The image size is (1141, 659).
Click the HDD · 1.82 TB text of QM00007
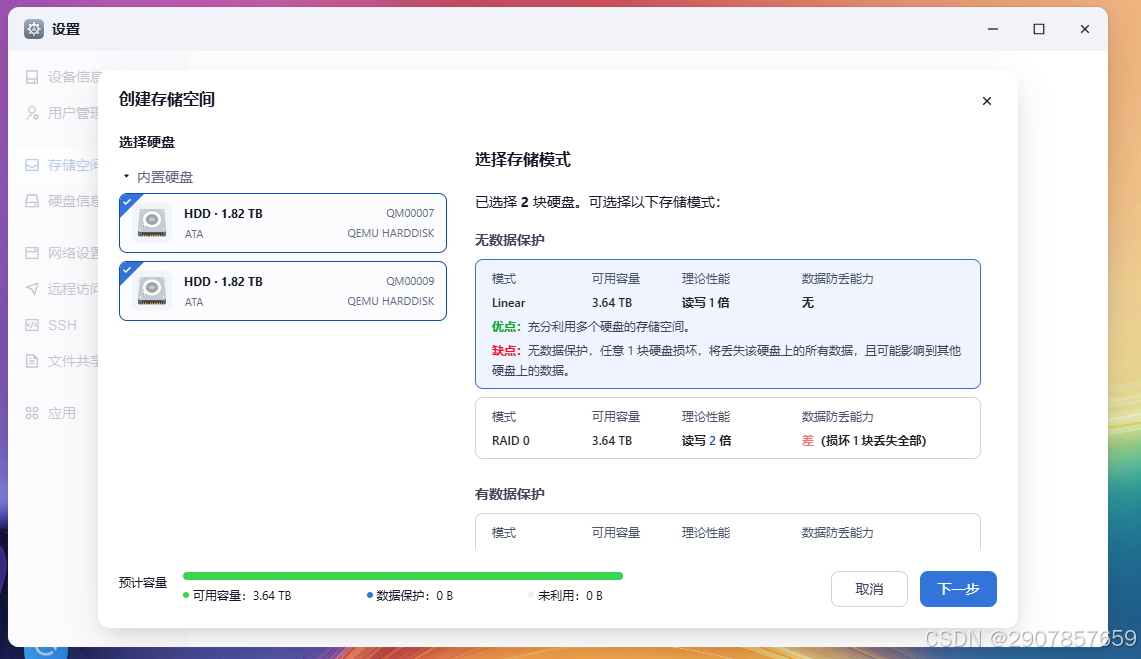point(223,214)
